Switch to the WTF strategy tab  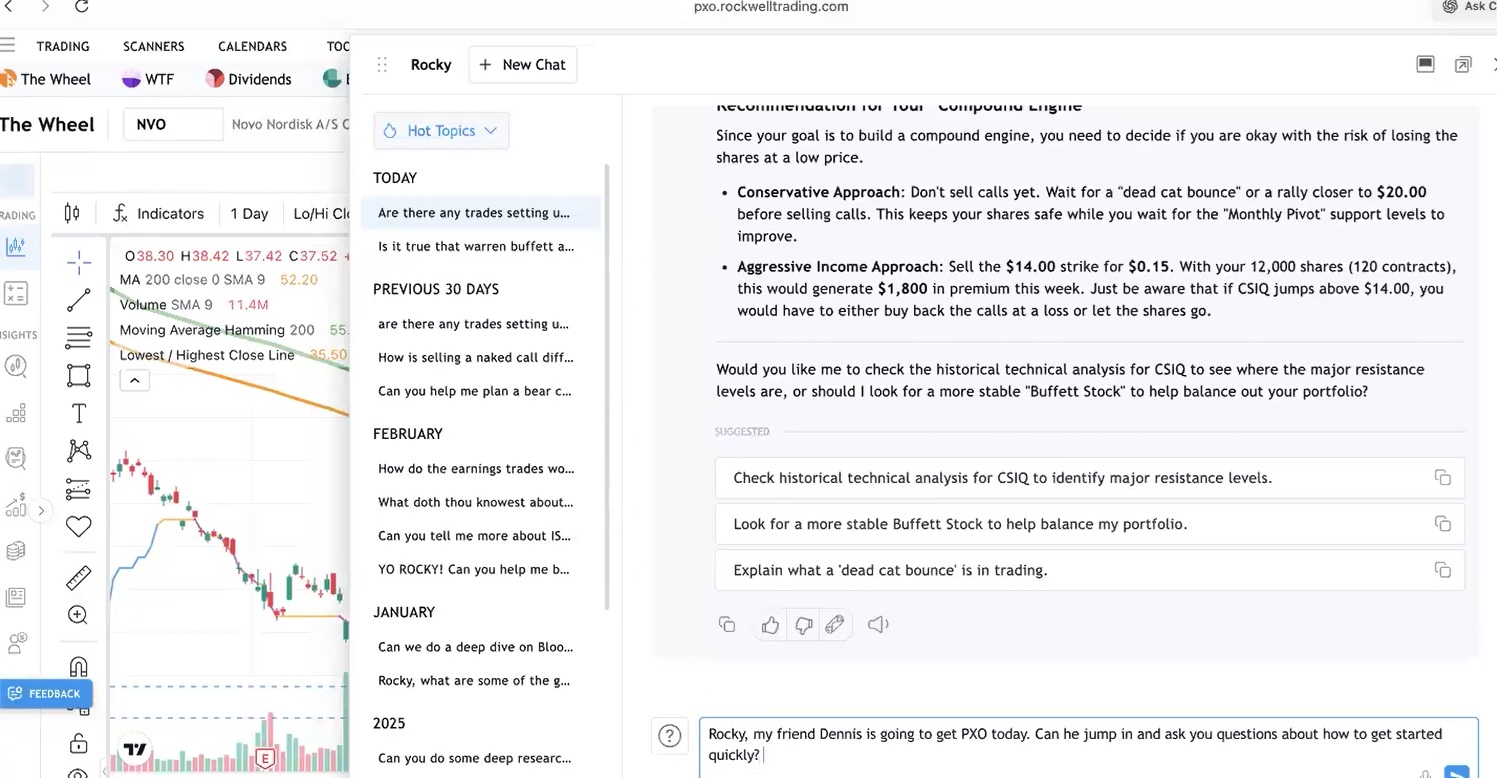pos(147,79)
